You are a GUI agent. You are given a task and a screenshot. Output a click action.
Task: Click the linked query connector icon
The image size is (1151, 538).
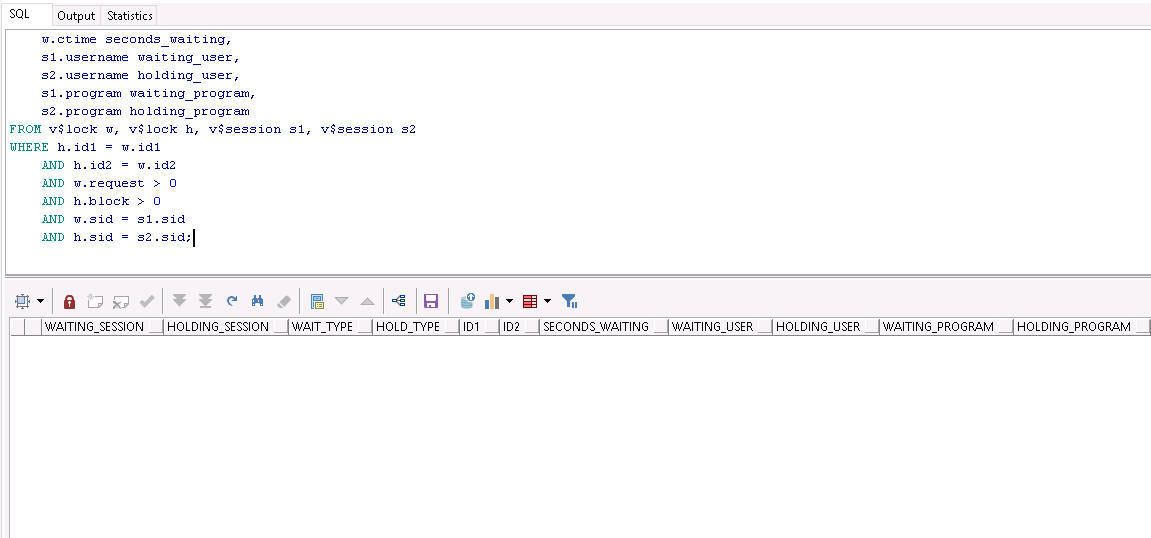pyautogui.click(x=399, y=301)
